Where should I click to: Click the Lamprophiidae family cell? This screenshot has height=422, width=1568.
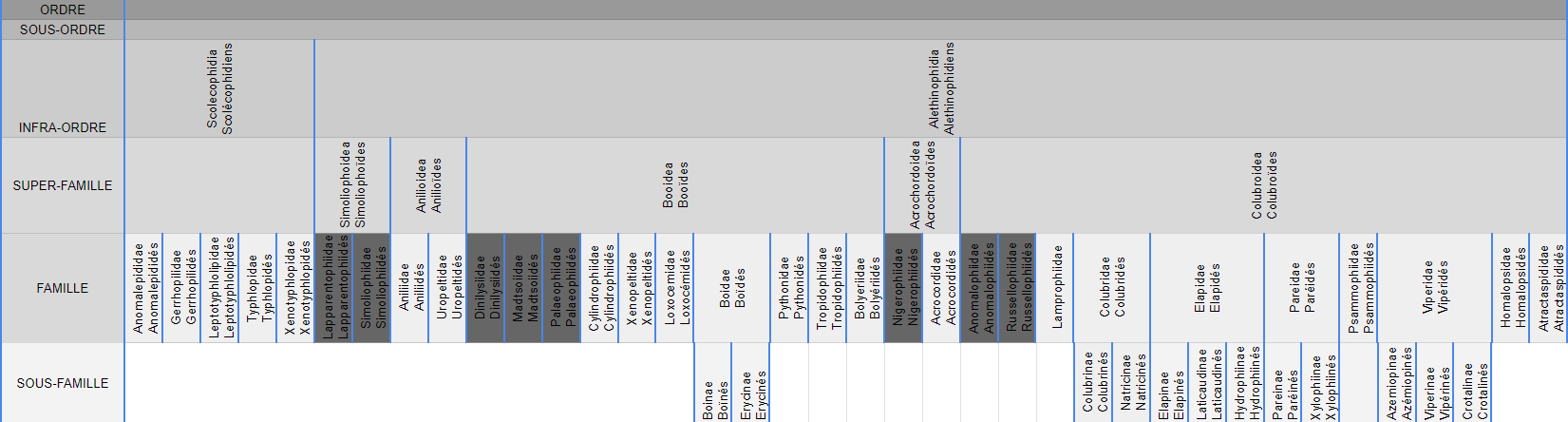click(x=1055, y=288)
